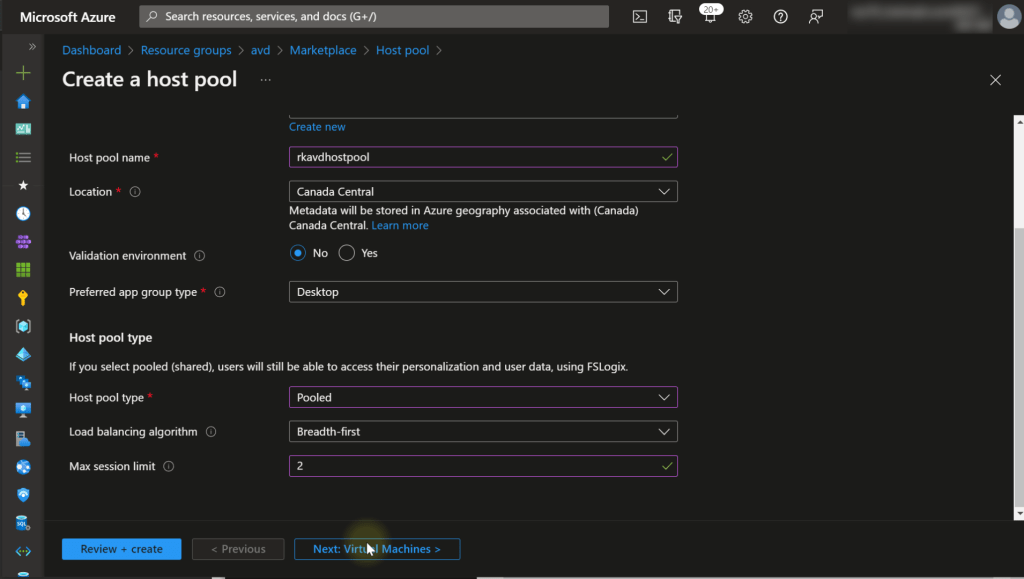Open Favorites star in left sidebar
The image size is (1024, 579).
pos(23,185)
